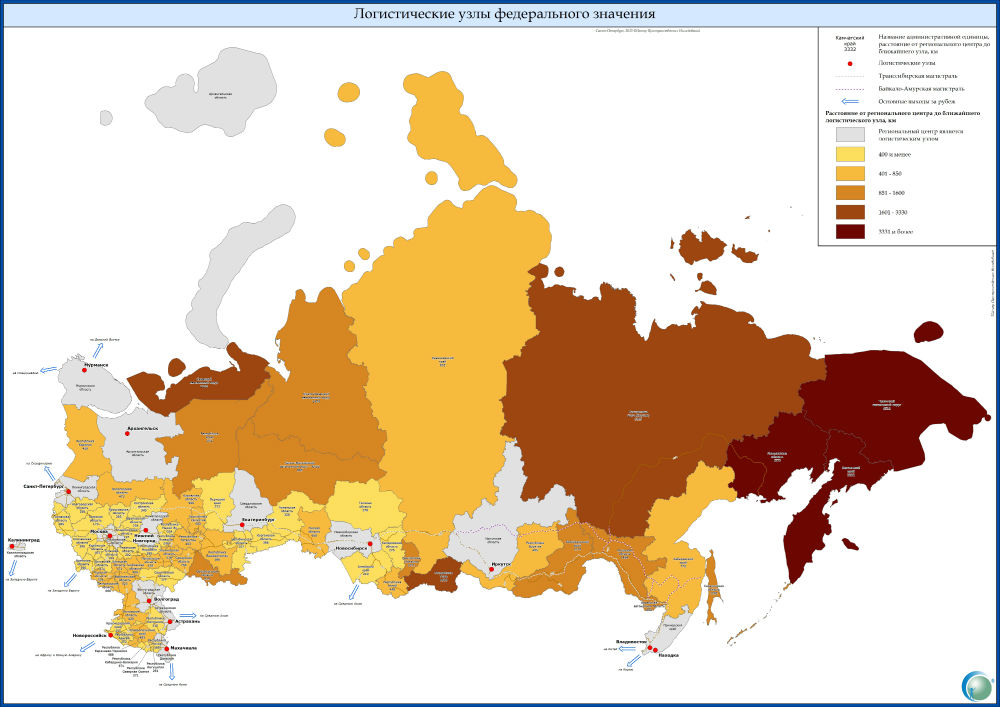Click the blue arrow right of Астрахань
This screenshot has height=707, width=1000.
coord(189,617)
